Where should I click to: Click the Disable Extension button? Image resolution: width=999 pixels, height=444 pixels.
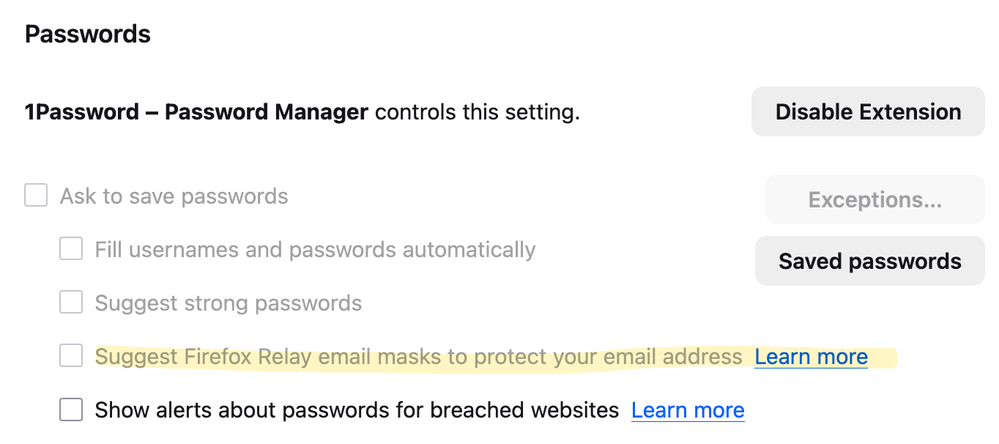click(x=868, y=112)
